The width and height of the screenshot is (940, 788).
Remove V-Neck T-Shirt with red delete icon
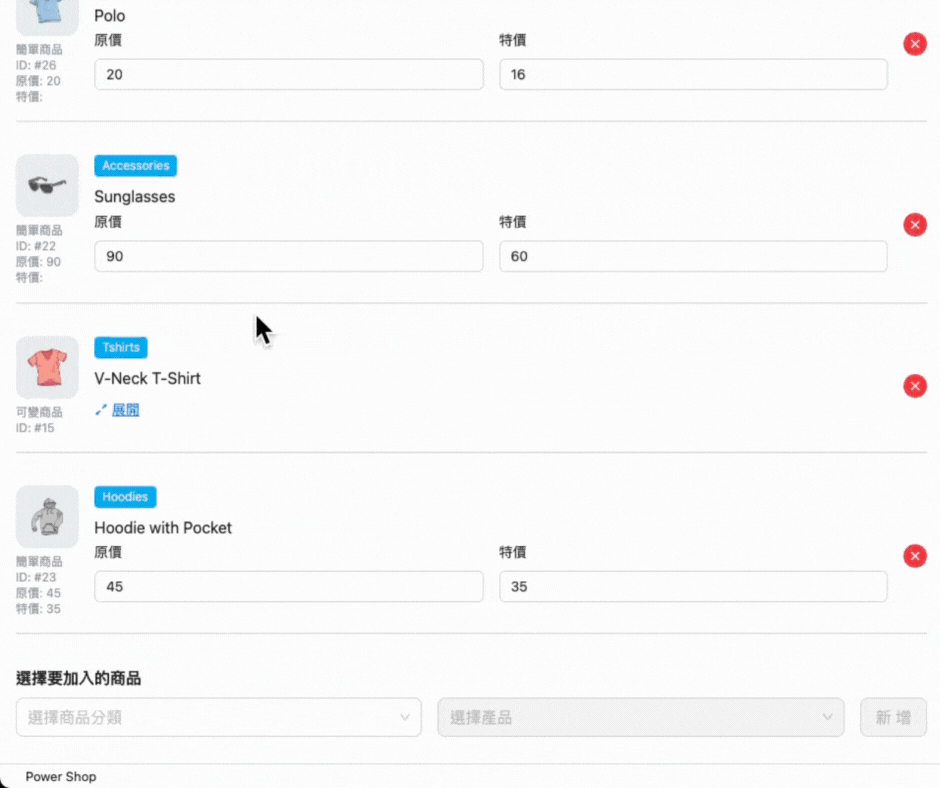pos(915,385)
